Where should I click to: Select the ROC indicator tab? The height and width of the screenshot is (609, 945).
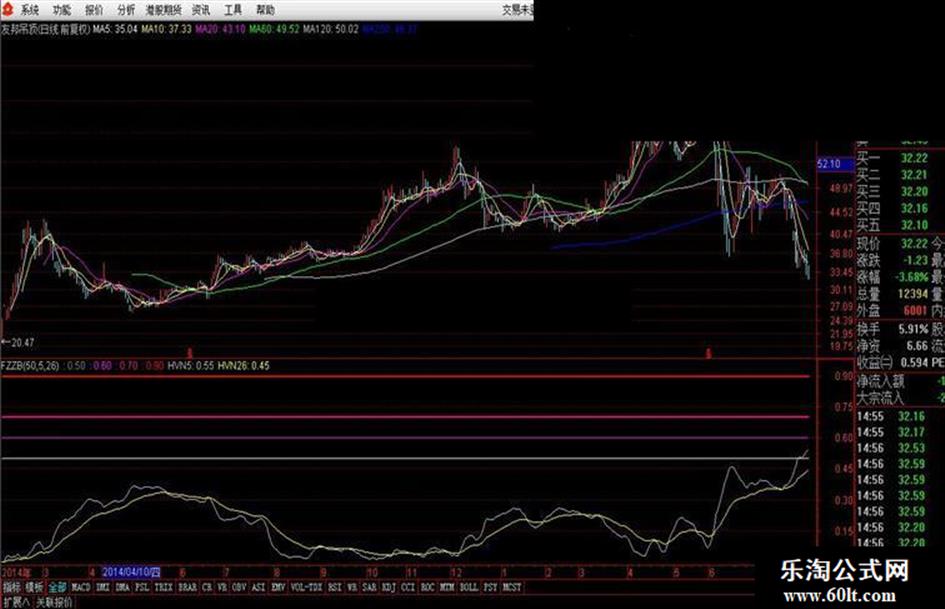(x=428, y=587)
